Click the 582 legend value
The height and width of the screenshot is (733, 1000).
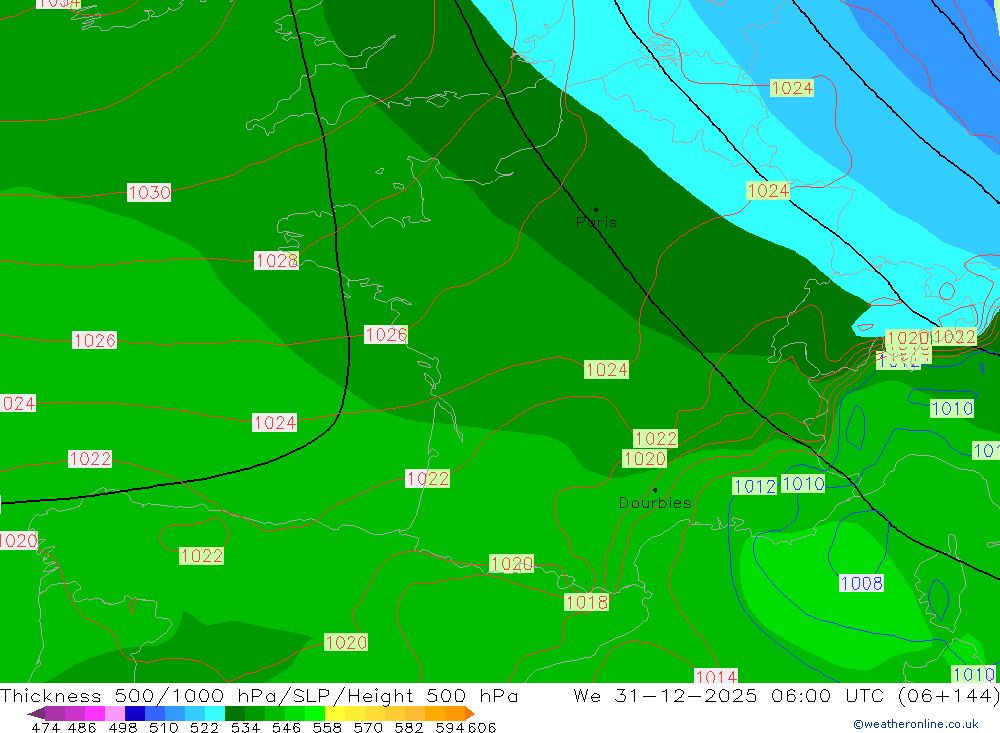click(x=409, y=727)
